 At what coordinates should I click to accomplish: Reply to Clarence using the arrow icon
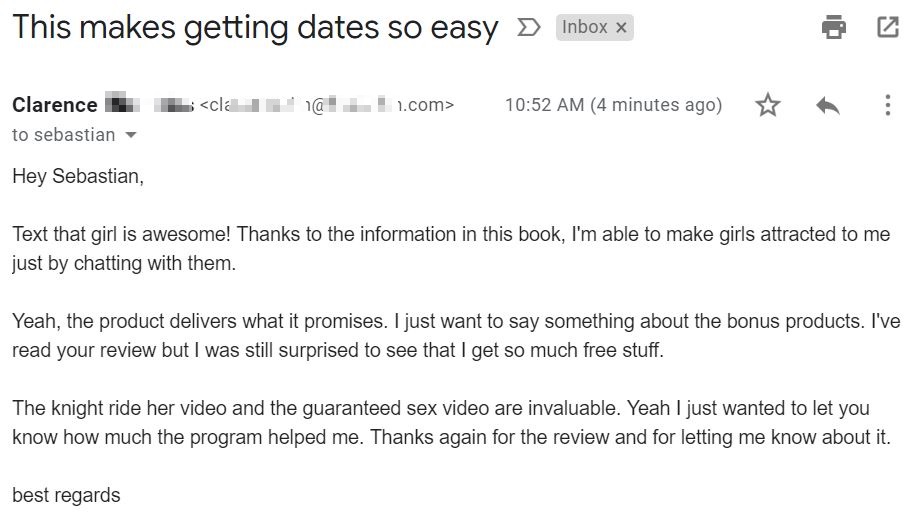(827, 106)
